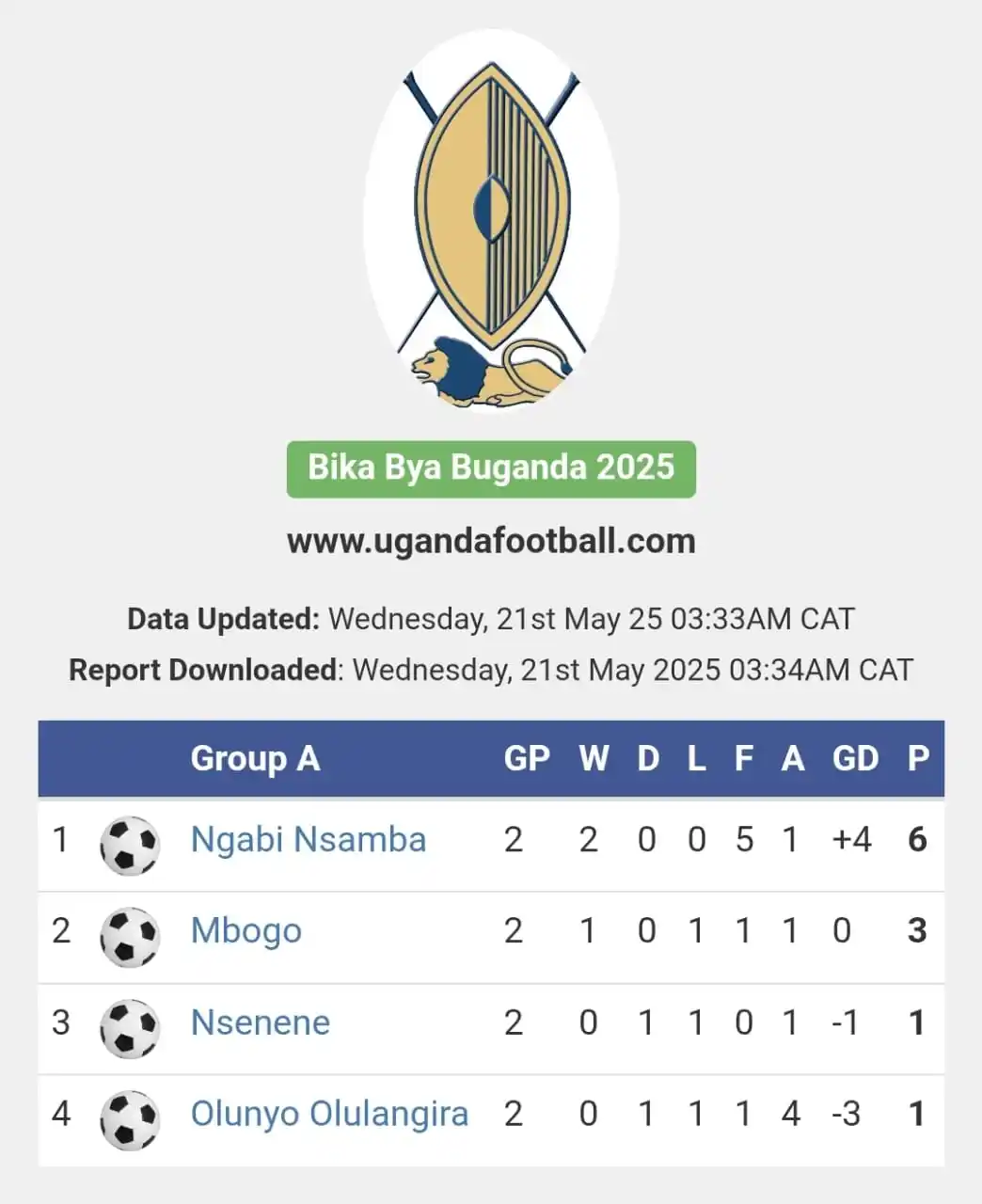Click the green Bika Bya Buganda 2025 button
The width and height of the screenshot is (982, 1204).
coord(491,468)
